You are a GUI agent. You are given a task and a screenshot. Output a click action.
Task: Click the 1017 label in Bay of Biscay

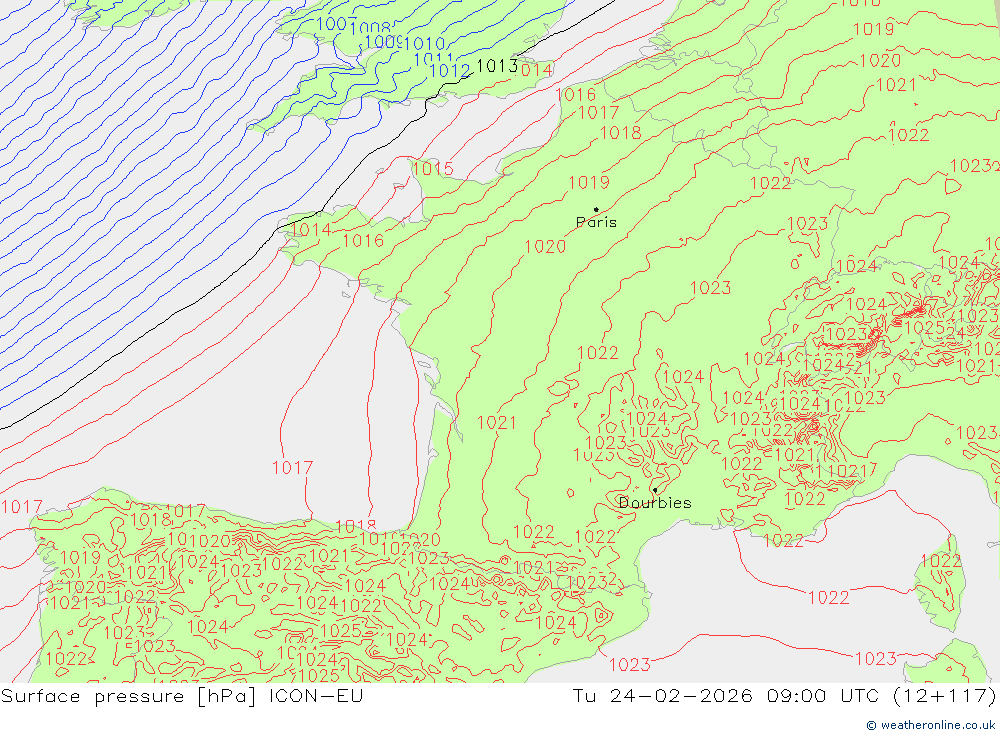click(x=292, y=468)
